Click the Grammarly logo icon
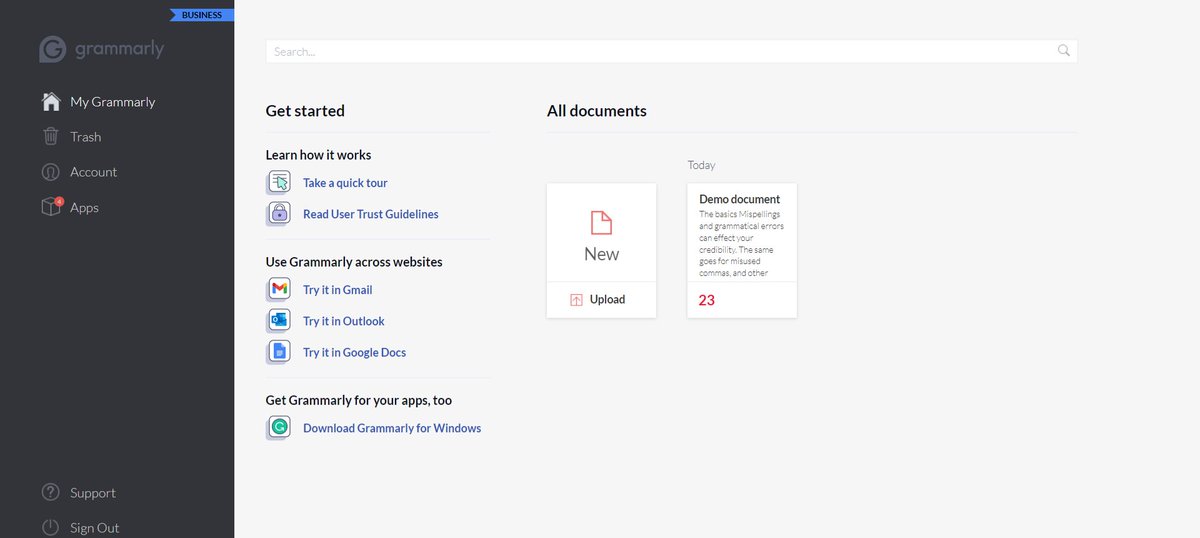Image resolution: width=1200 pixels, height=538 pixels. click(x=52, y=49)
